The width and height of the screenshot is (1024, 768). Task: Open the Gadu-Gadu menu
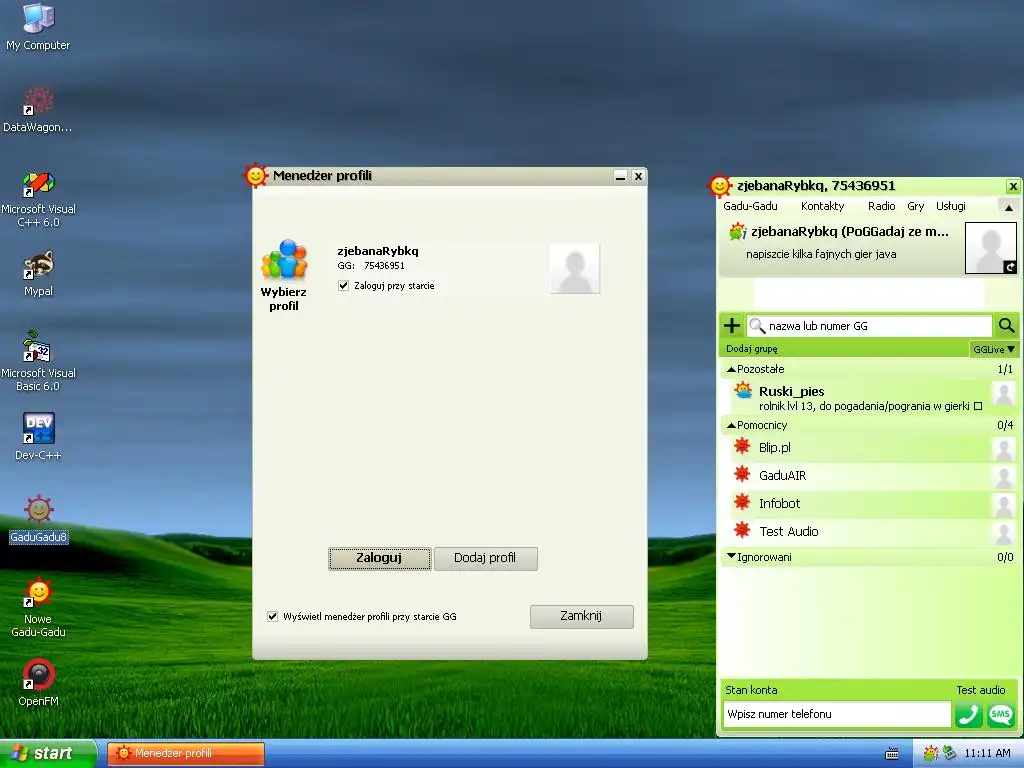(x=750, y=206)
